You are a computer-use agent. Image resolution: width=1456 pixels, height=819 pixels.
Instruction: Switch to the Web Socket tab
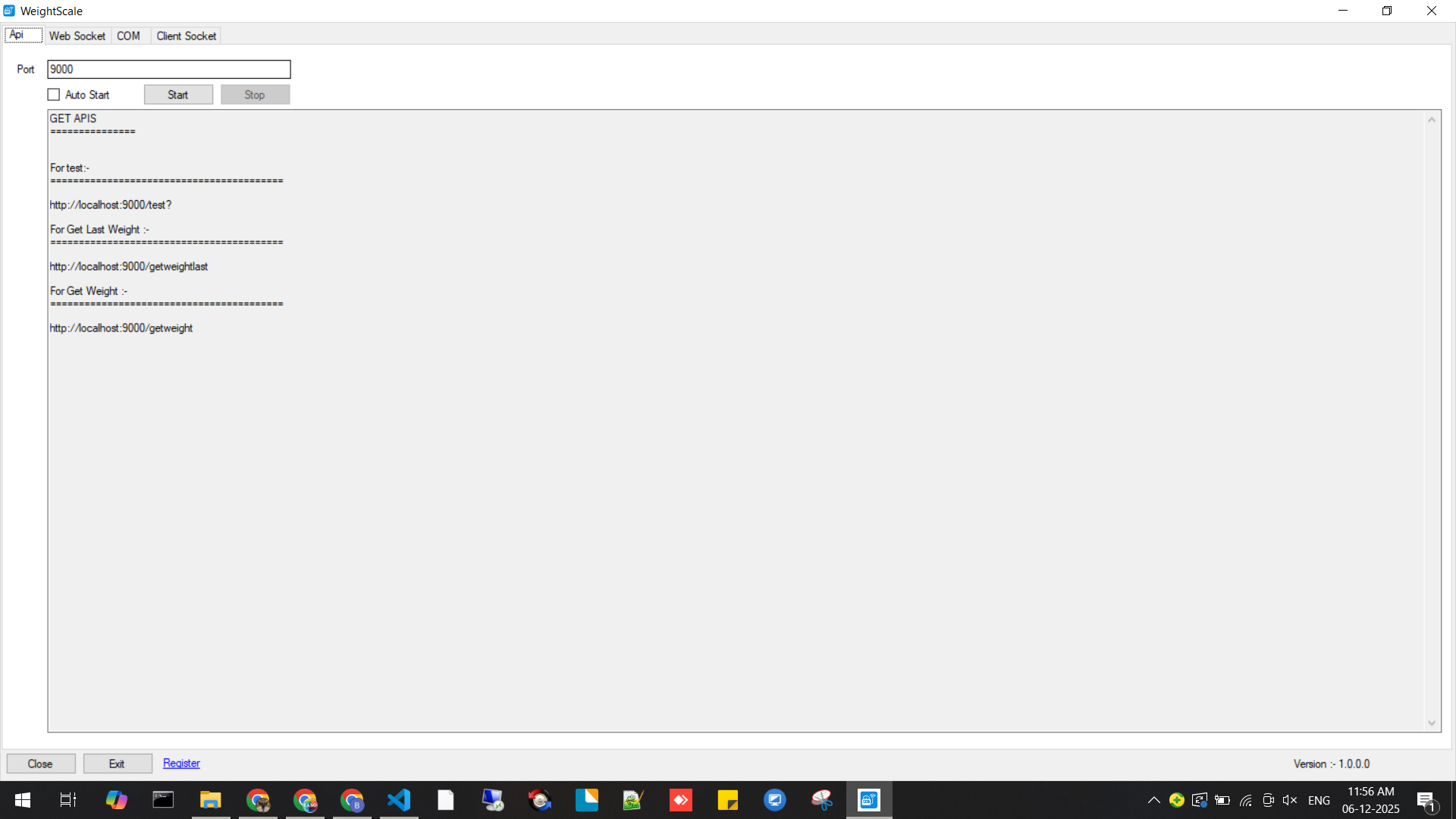pos(77,36)
